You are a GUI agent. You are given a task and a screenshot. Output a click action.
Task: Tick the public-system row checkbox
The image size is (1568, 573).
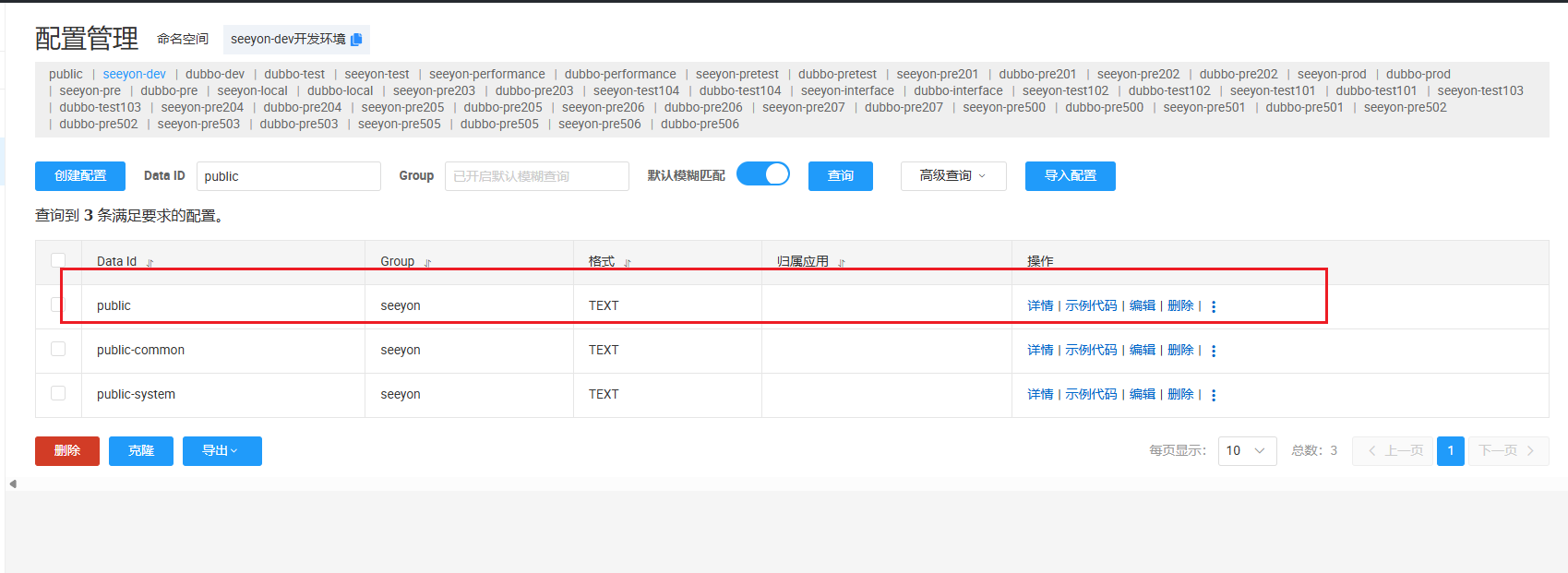click(x=58, y=393)
